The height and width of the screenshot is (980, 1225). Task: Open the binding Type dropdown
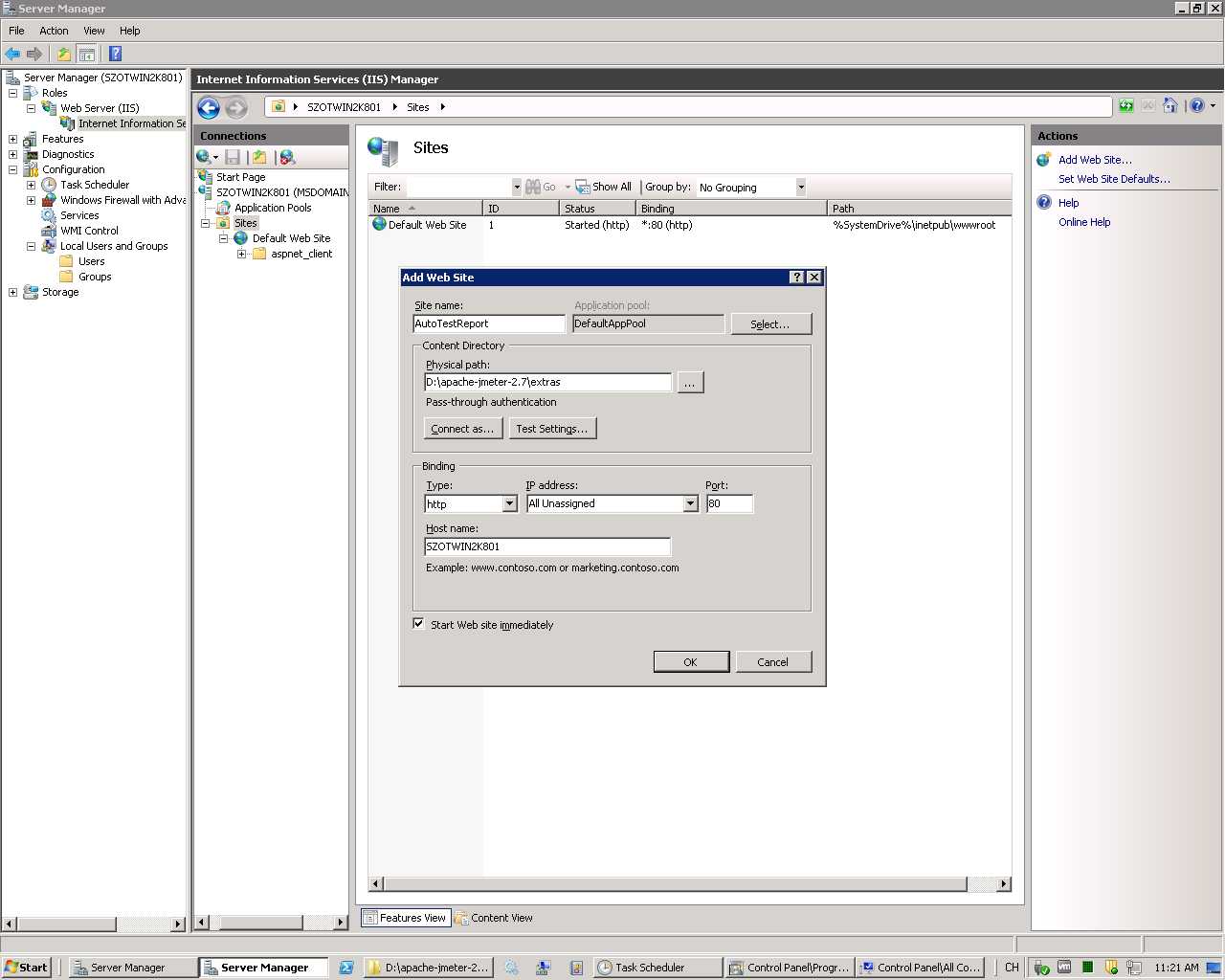(509, 503)
